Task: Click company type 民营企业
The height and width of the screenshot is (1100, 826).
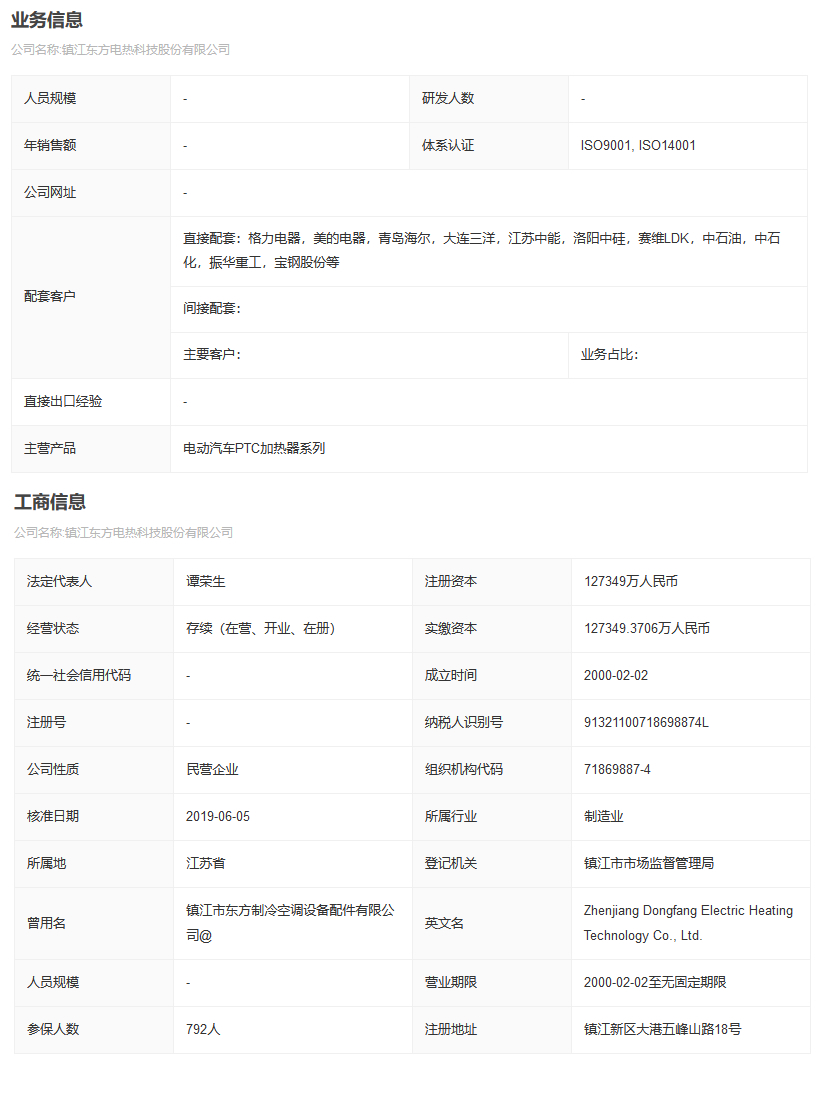Action: click(x=212, y=770)
